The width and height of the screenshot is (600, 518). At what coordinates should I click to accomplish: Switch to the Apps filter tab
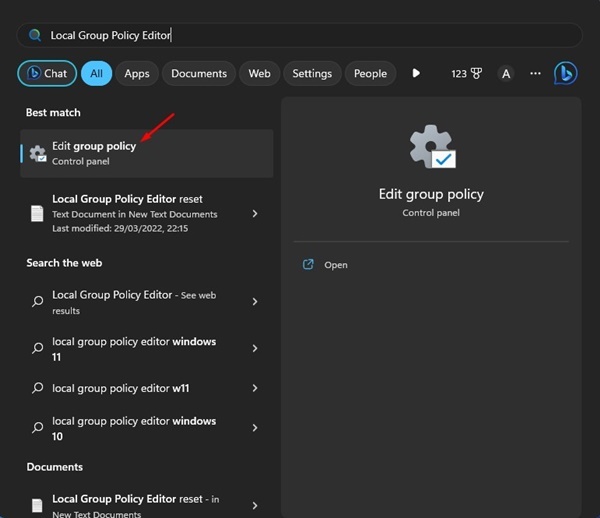[137, 73]
